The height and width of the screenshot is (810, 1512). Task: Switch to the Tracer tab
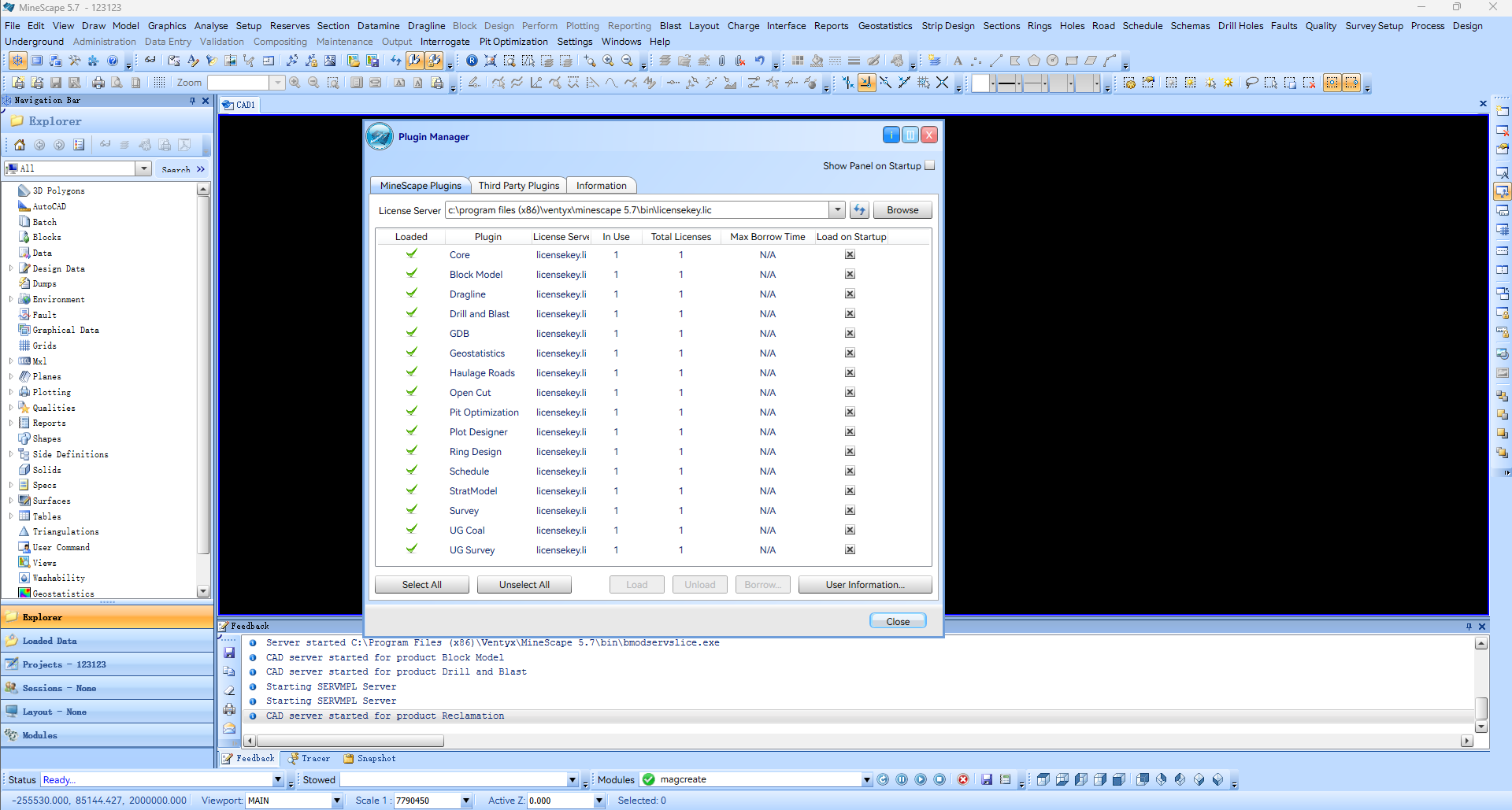tap(309, 759)
